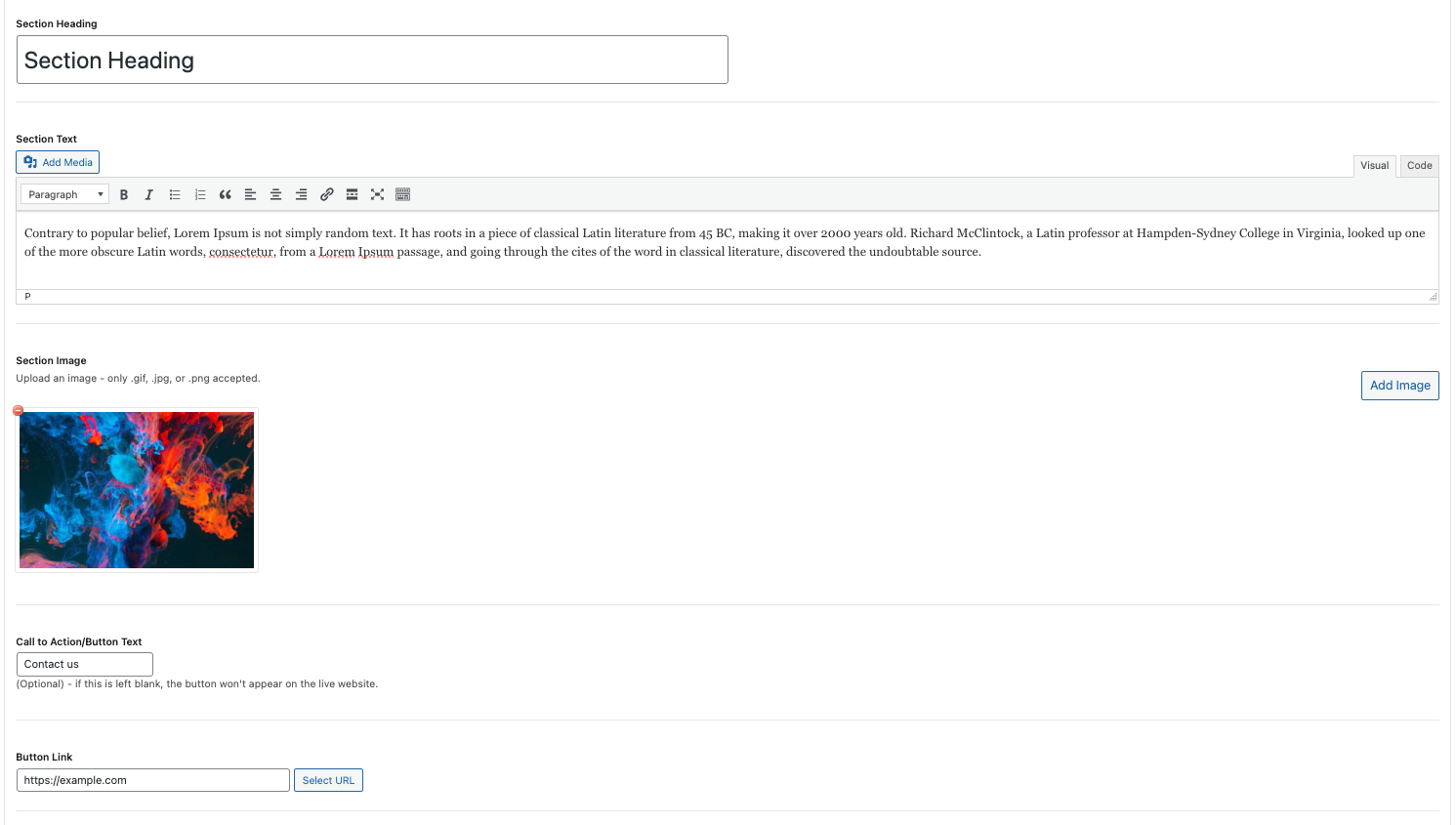Insert or edit a link
This screenshot has height=825, width=1456.
pyautogui.click(x=327, y=194)
